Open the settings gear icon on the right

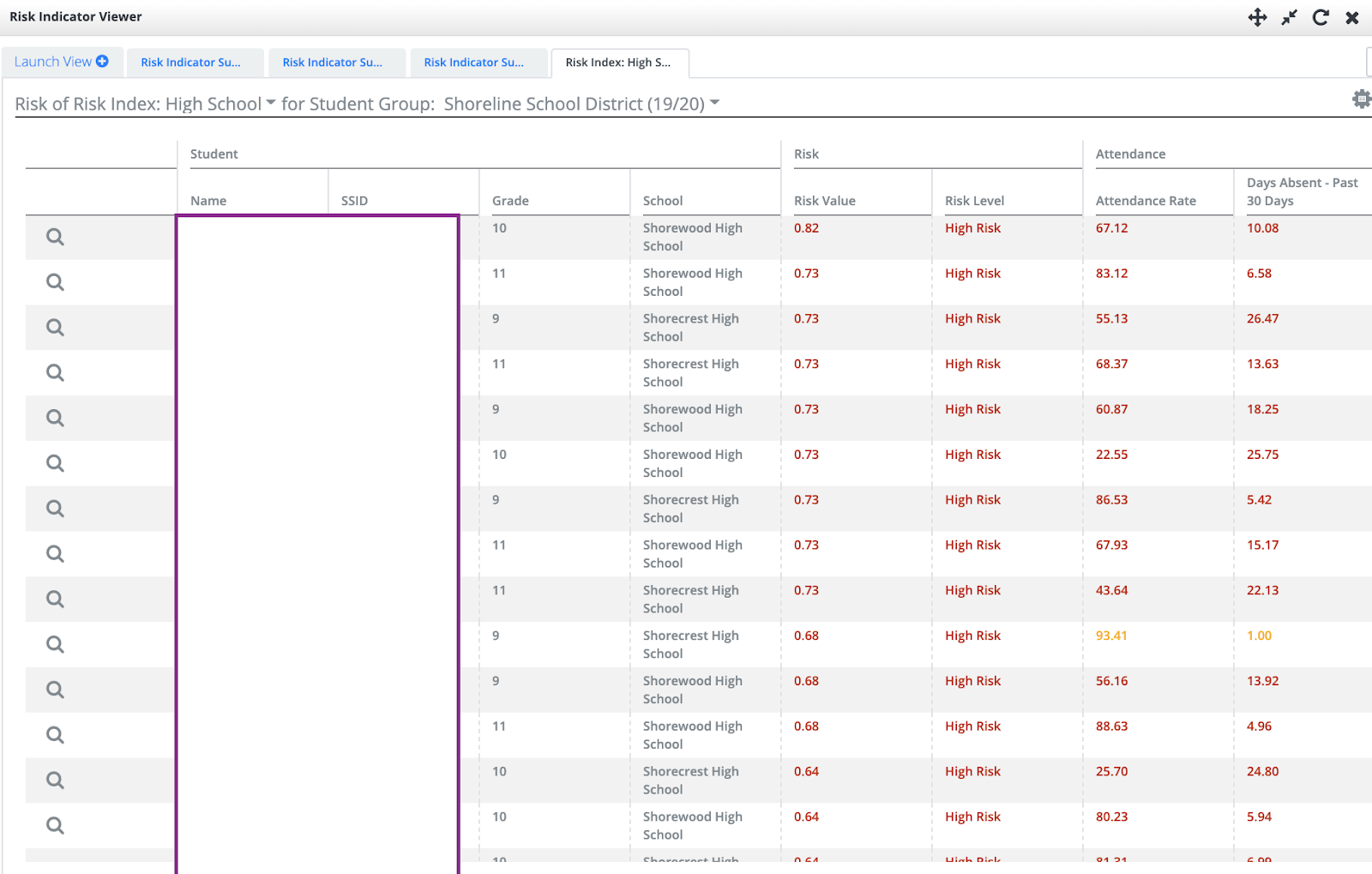coord(1362,99)
